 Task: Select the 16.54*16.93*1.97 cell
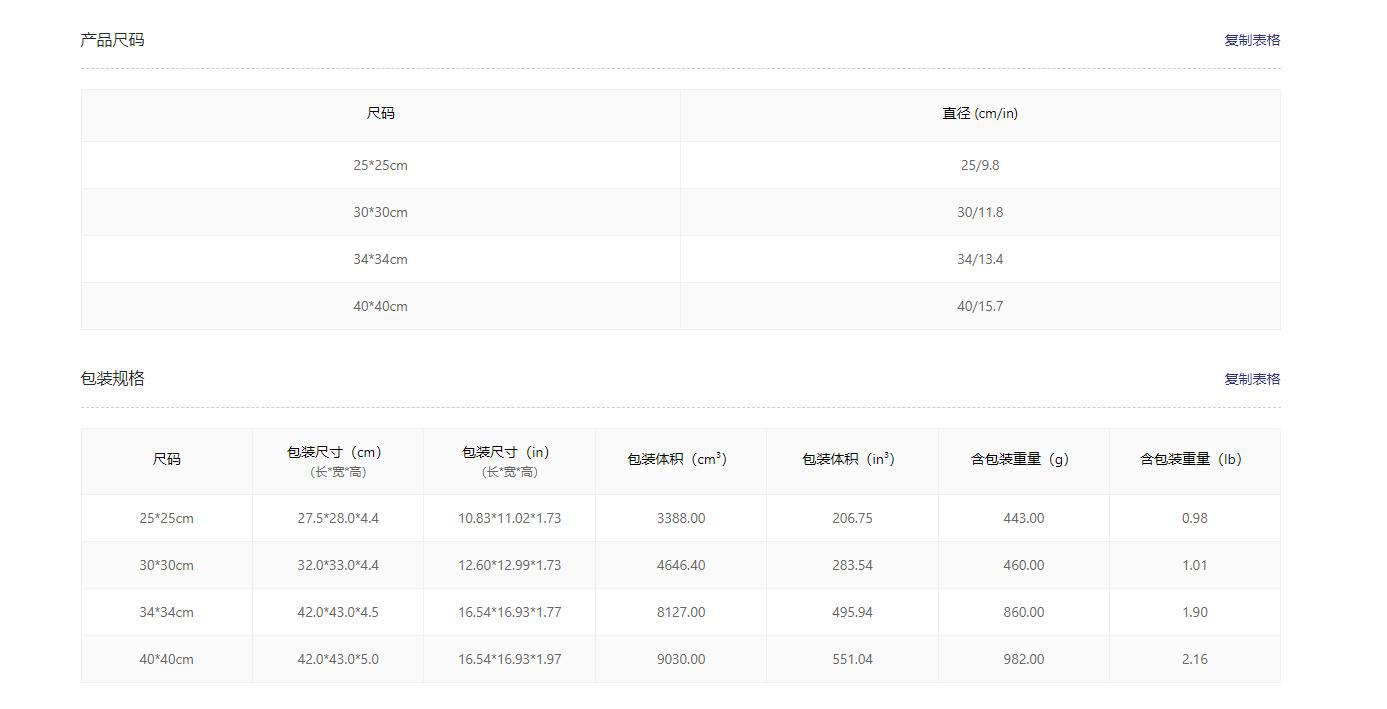coord(509,659)
